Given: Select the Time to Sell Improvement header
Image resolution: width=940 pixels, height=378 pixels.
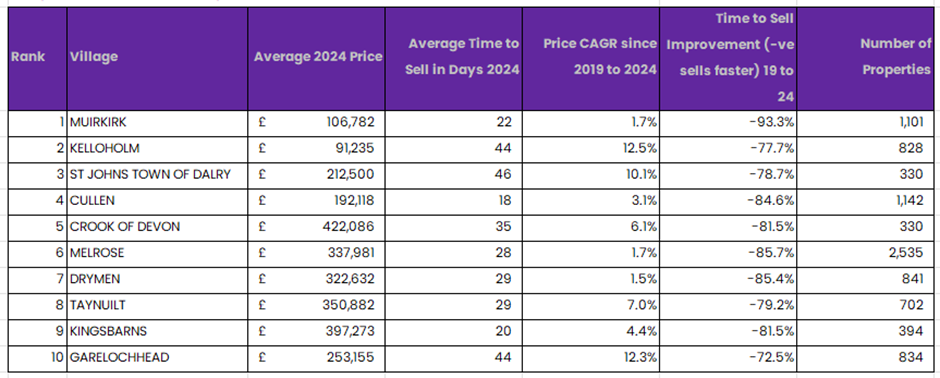Looking at the screenshot, I should 728,59.
